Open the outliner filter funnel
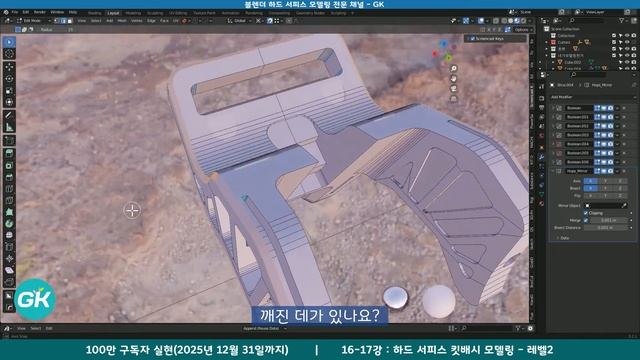The height and width of the screenshot is (360, 640). click(x=622, y=20)
